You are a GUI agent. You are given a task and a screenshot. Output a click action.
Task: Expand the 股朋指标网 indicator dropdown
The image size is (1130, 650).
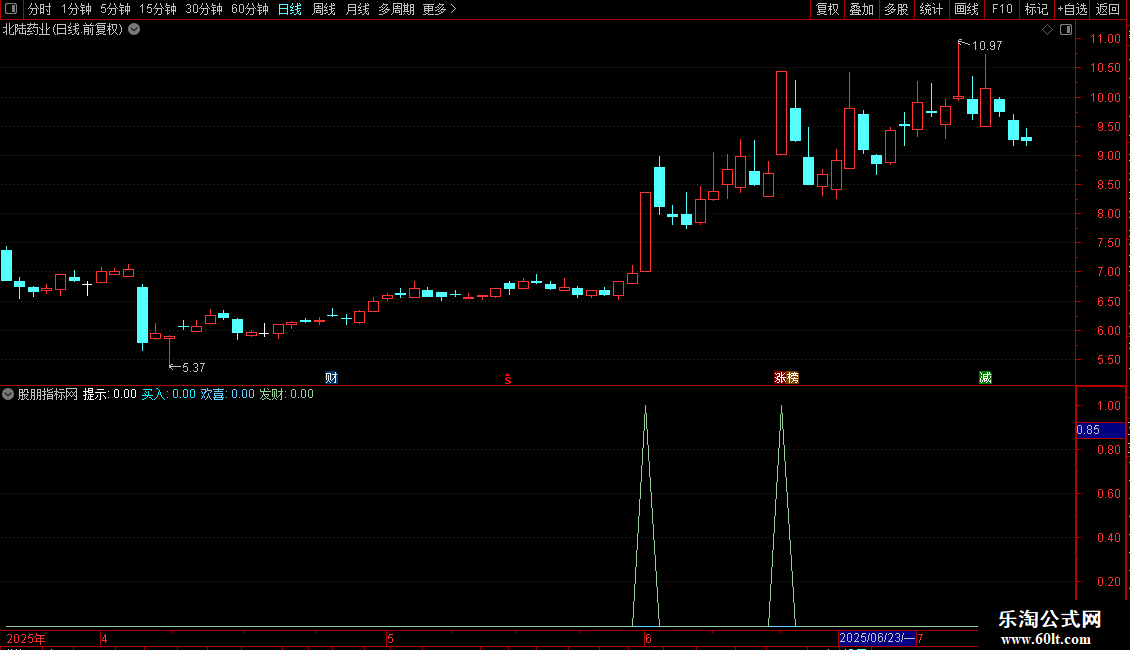[x=8, y=394]
